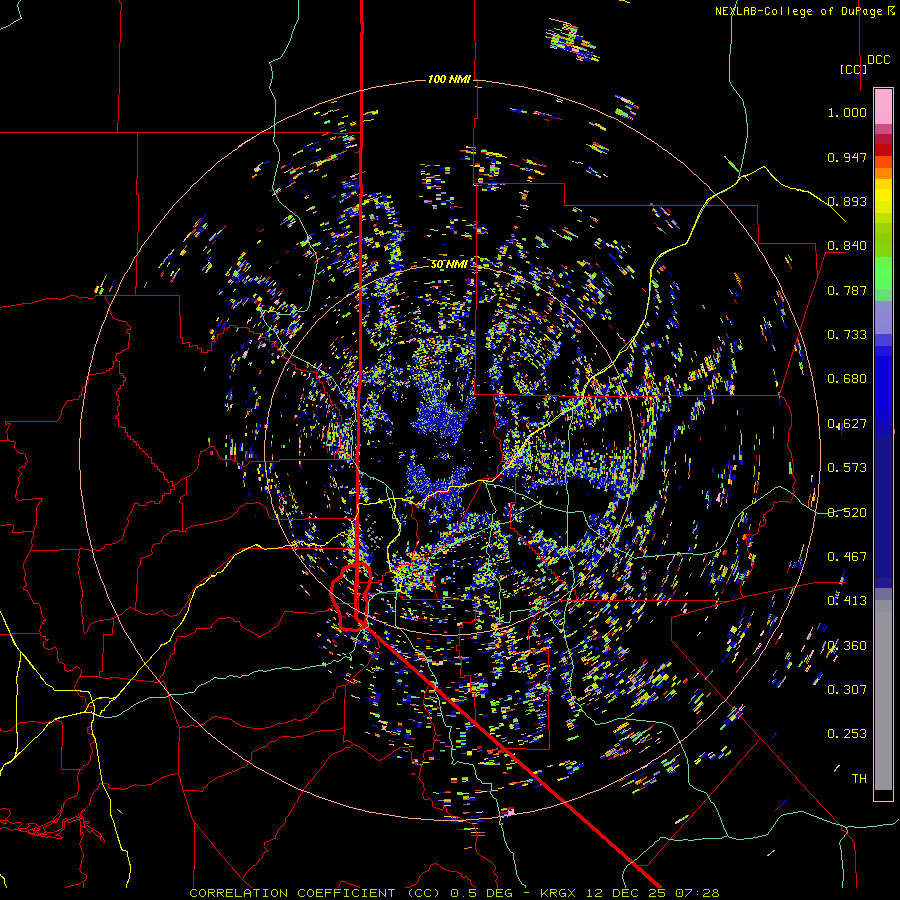Image resolution: width=900 pixels, height=900 pixels.
Task: Click the 0.627 scale value
Action: point(847,424)
